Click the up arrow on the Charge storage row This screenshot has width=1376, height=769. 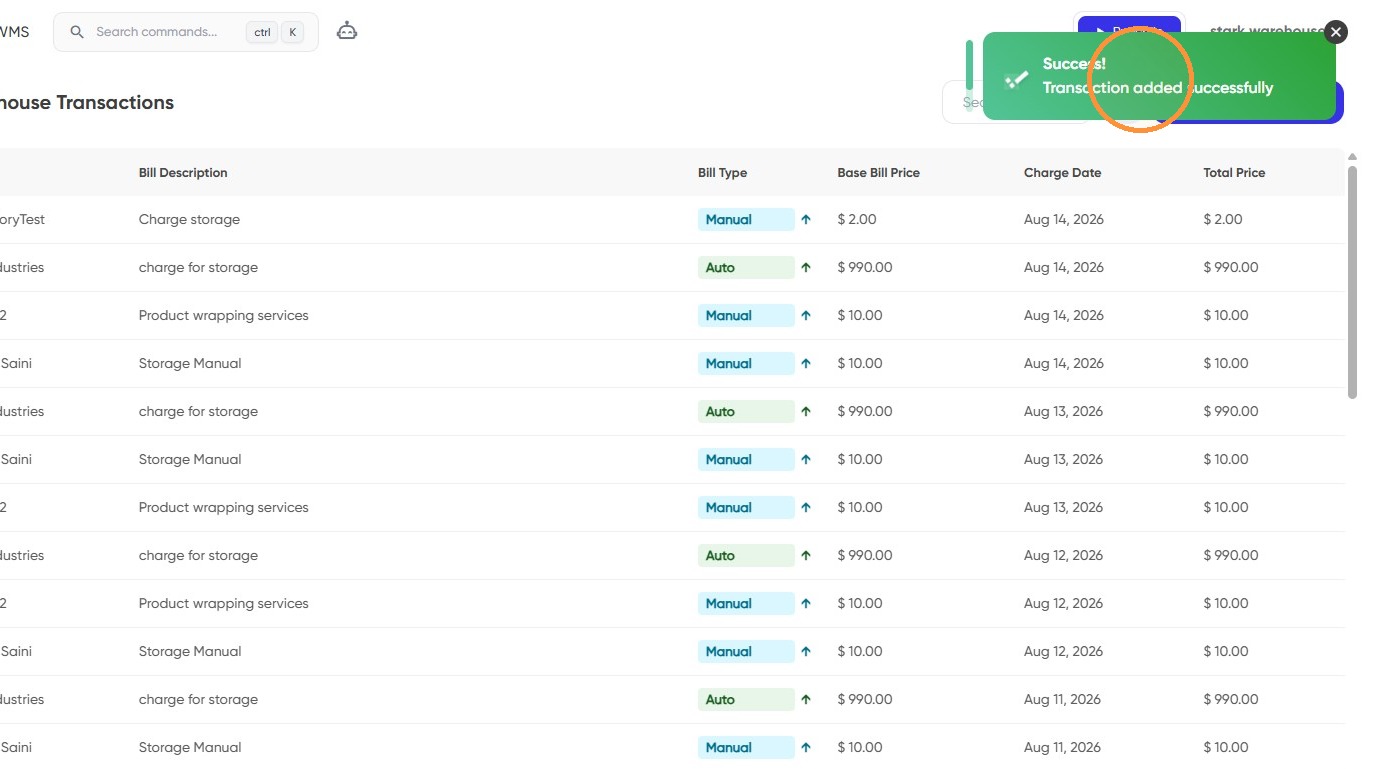(806, 219)
